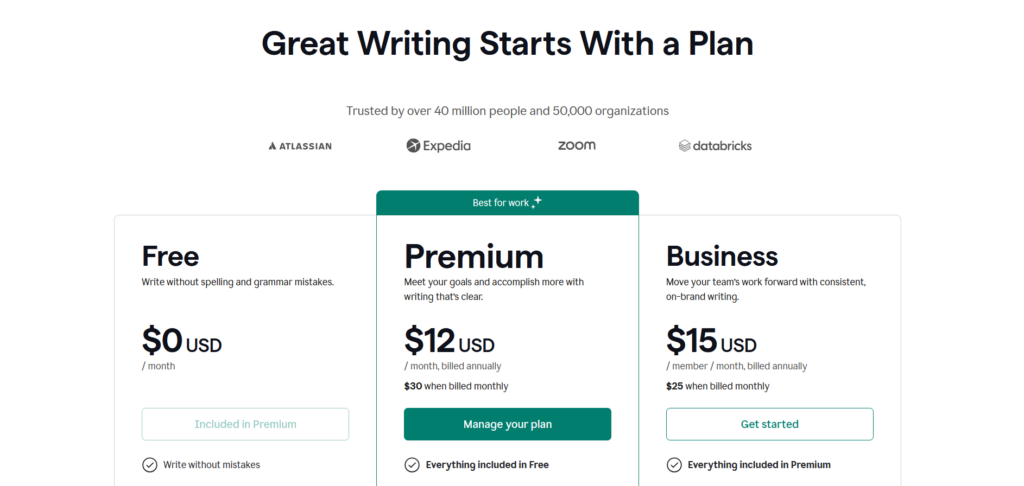This screenshot has height=486, width=1024.
Task: Click the $15 USD Business price
Action: 711,342
